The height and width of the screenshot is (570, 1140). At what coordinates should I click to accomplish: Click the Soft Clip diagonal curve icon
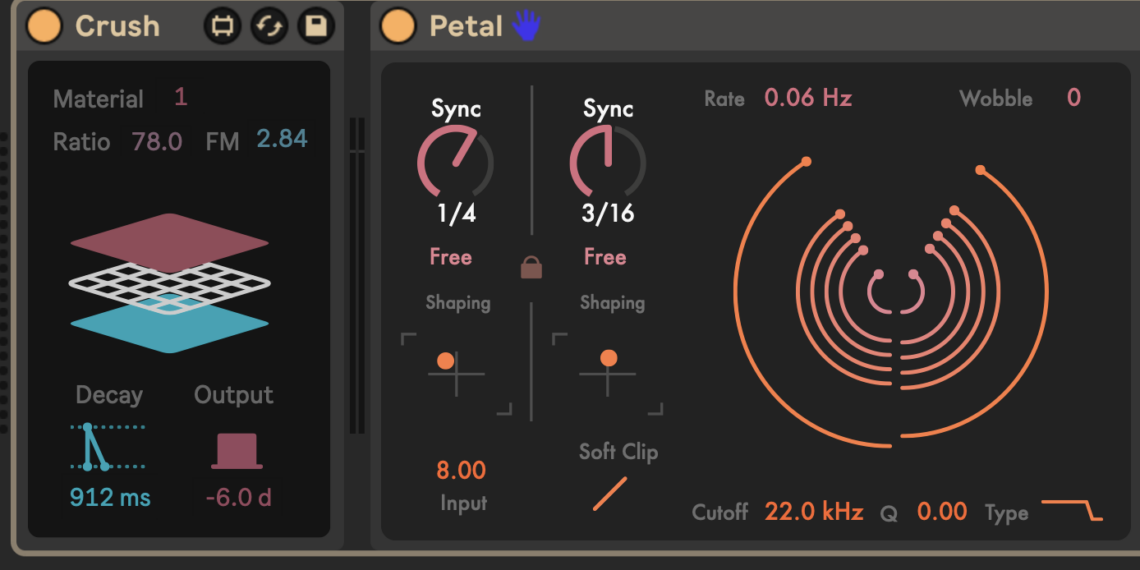[x=609, y=494]
